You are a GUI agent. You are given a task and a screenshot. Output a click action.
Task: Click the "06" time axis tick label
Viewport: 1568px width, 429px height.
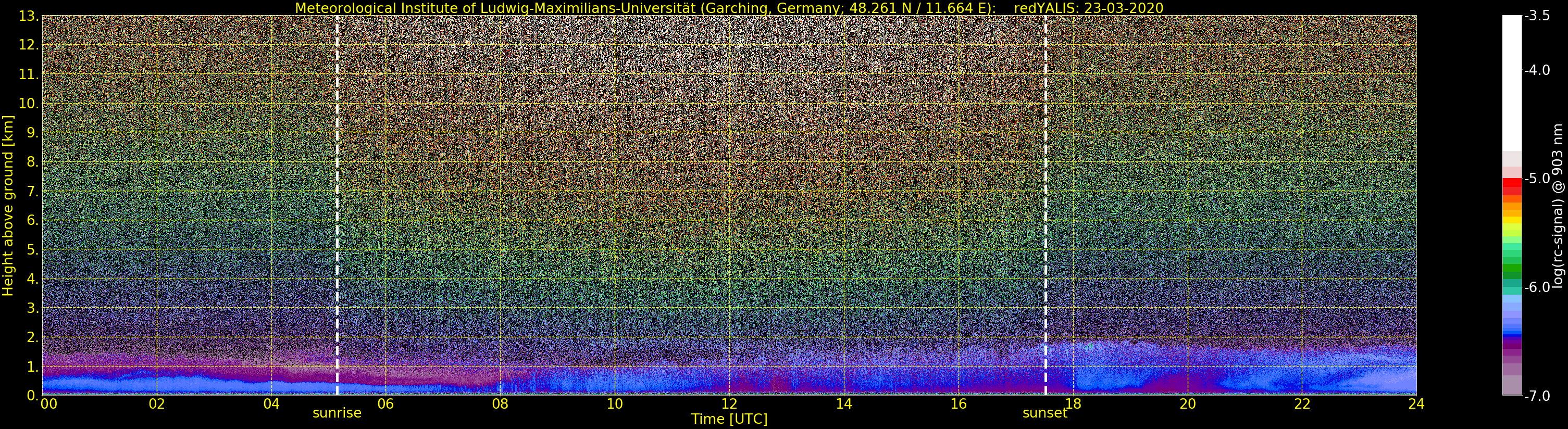(x=386, y=403)
